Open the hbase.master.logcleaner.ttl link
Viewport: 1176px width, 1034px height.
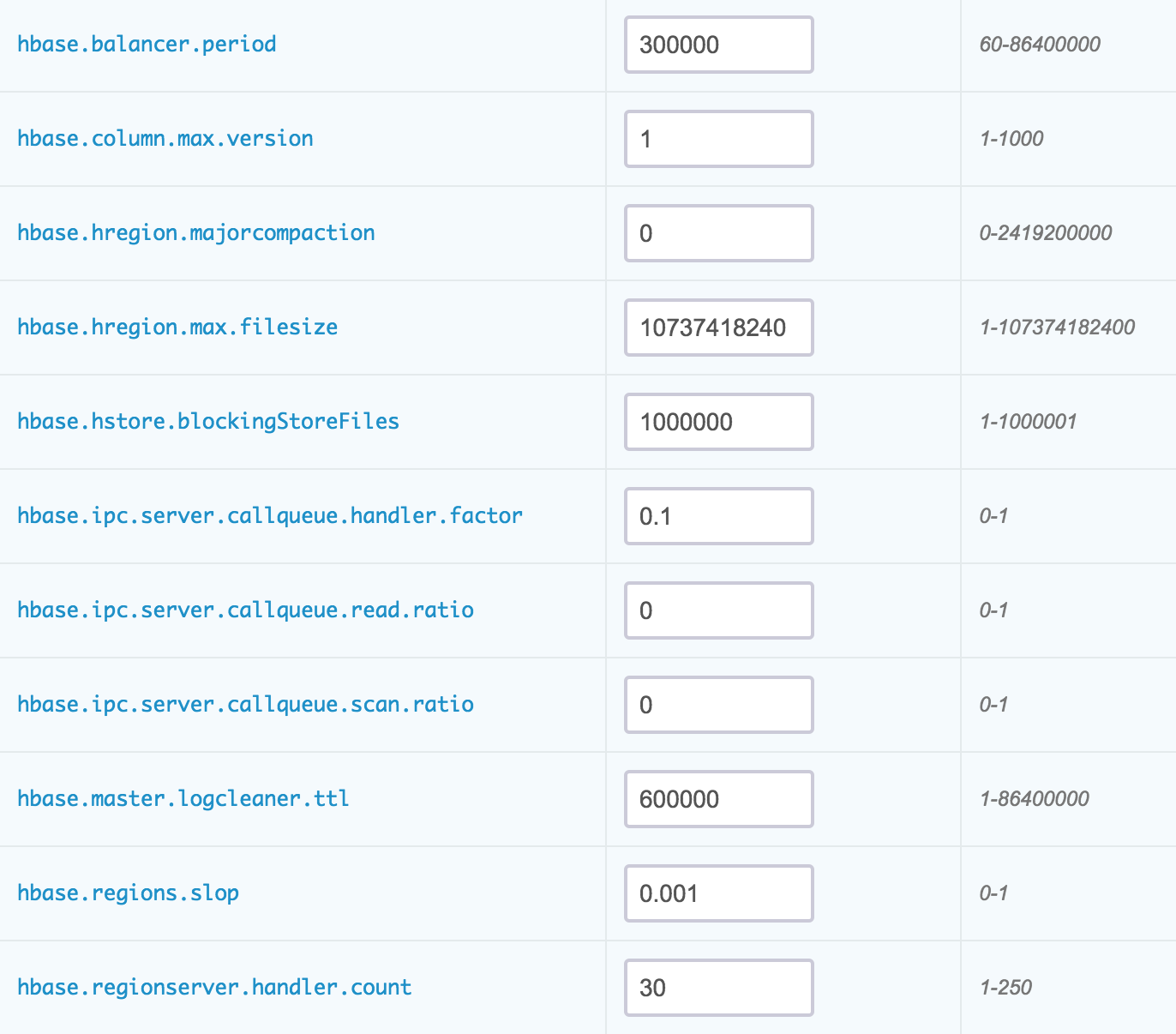pos(183,799)
